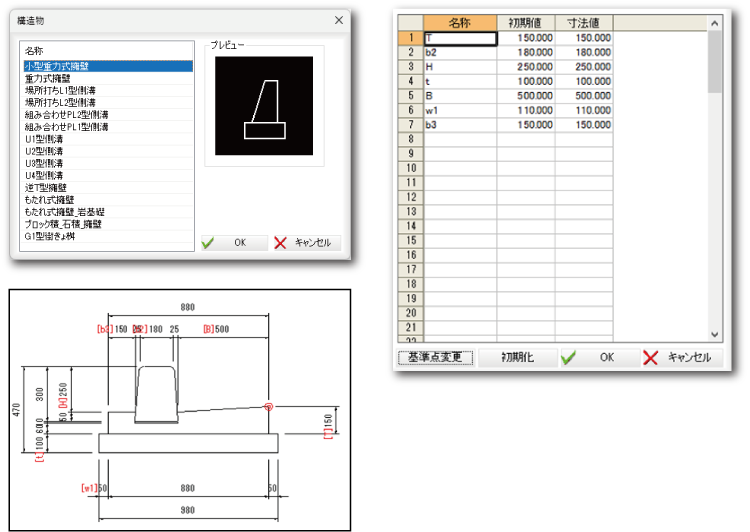Click the red reference point marker in drawing
The image size is (750, 532).
268,406
